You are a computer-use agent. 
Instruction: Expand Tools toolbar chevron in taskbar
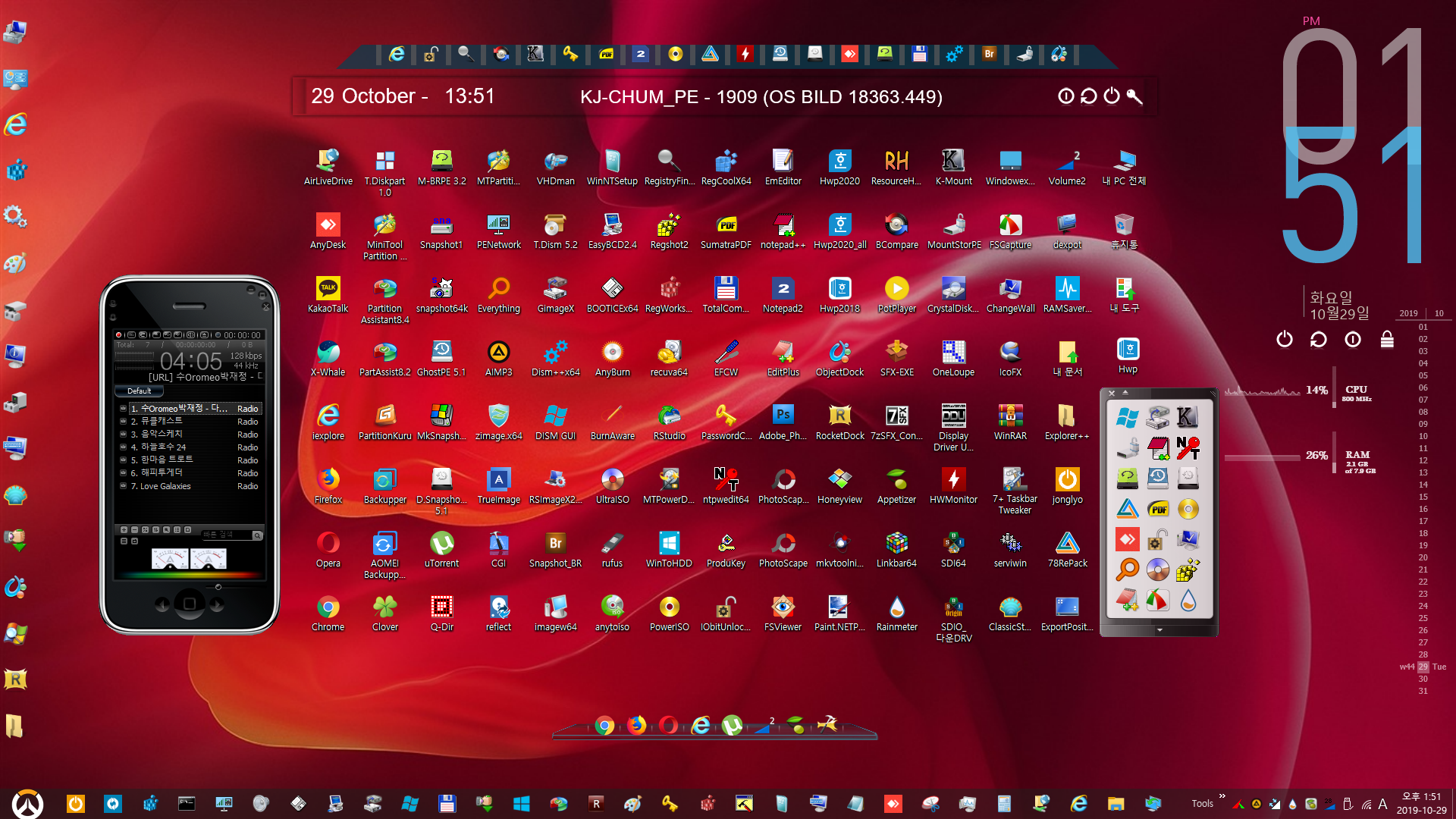pyautogui.click(x=1222, y=795)
